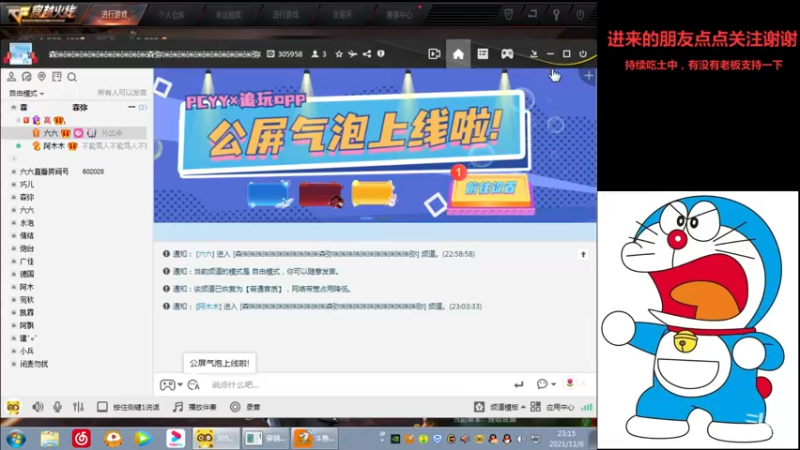Image resolution: width=800 pixels, height=450 pixels.
Task: Click the shield icon in CrossFire launcher
Action: pos(509,14)
